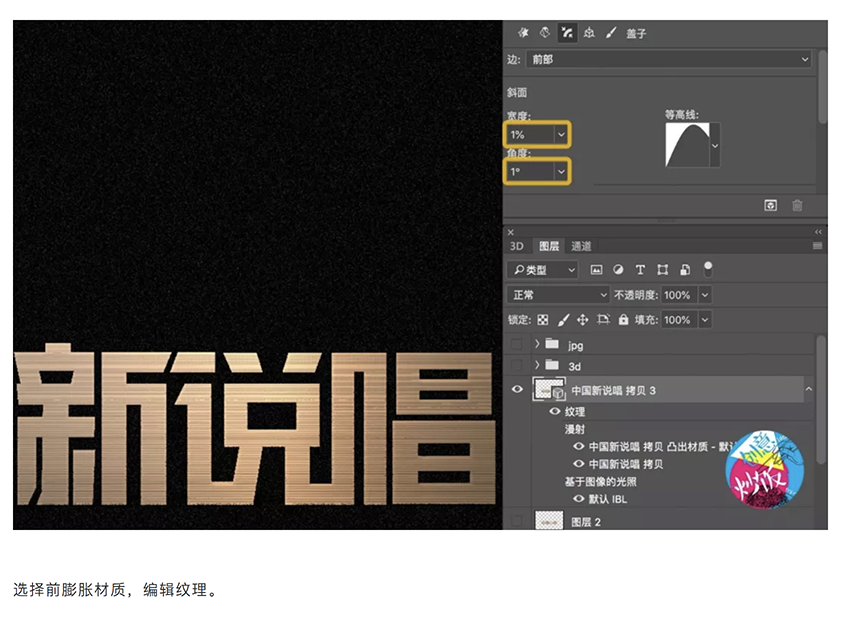This screenshot has height=627, width=844.
Task: Open the 边 前部 dropdown
Action: (x=669, y=59)
